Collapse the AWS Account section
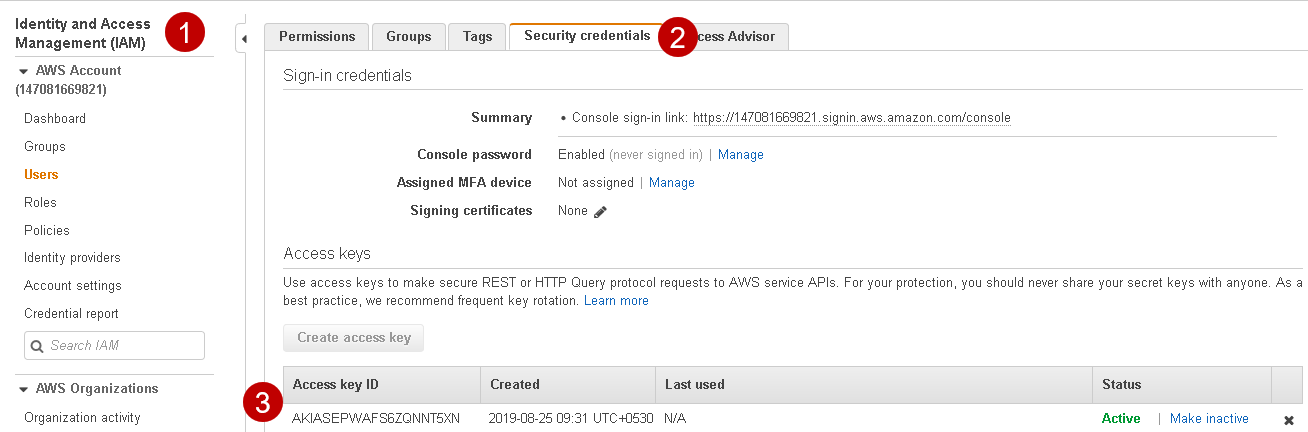Screen dimensions: 1308x432 pos(24,71)
